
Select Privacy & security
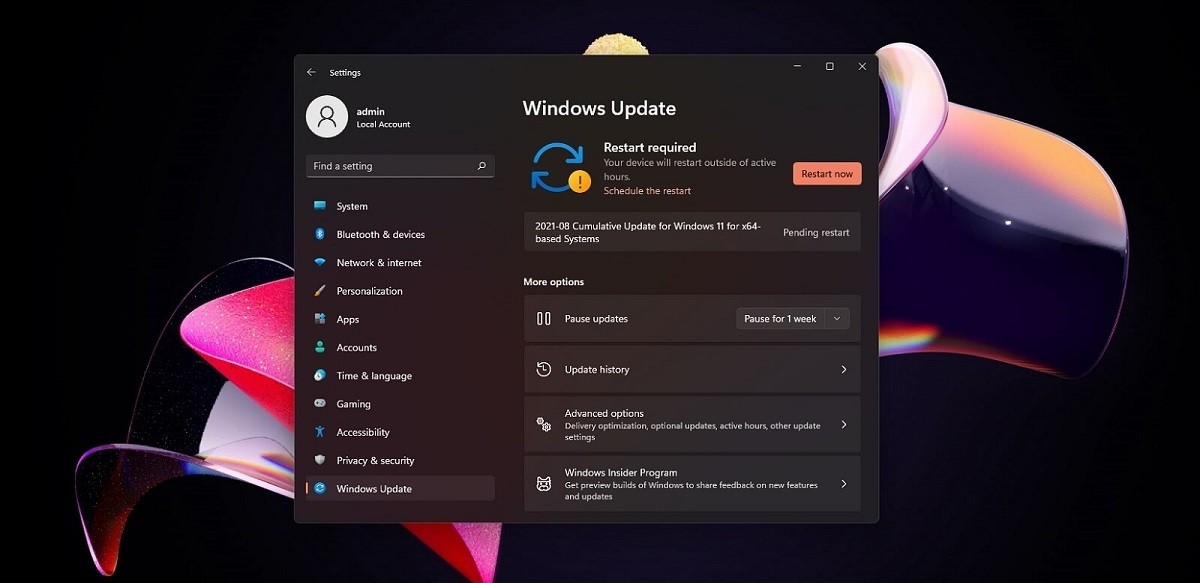(x=401, y=460)
